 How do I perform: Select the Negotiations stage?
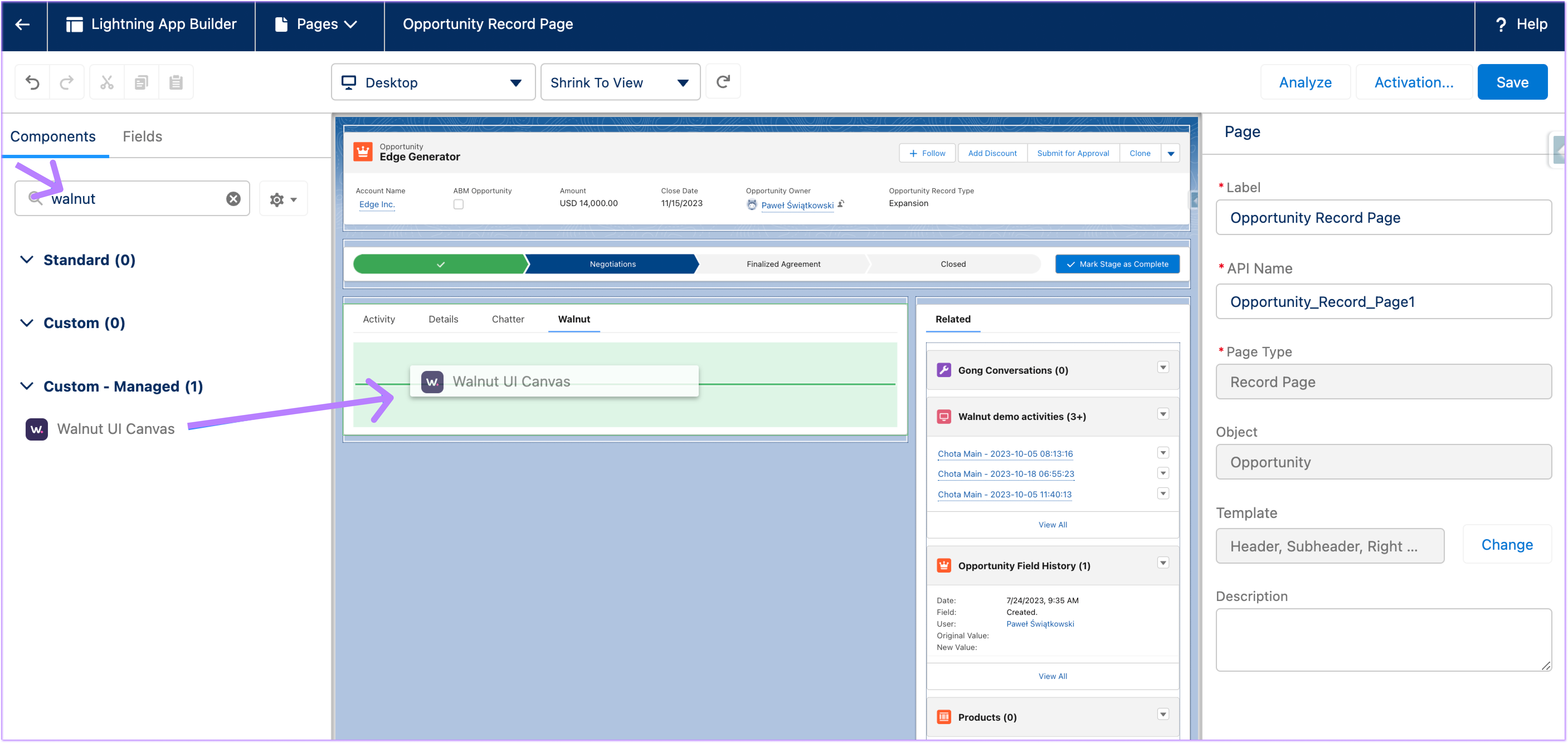point(612,264)
